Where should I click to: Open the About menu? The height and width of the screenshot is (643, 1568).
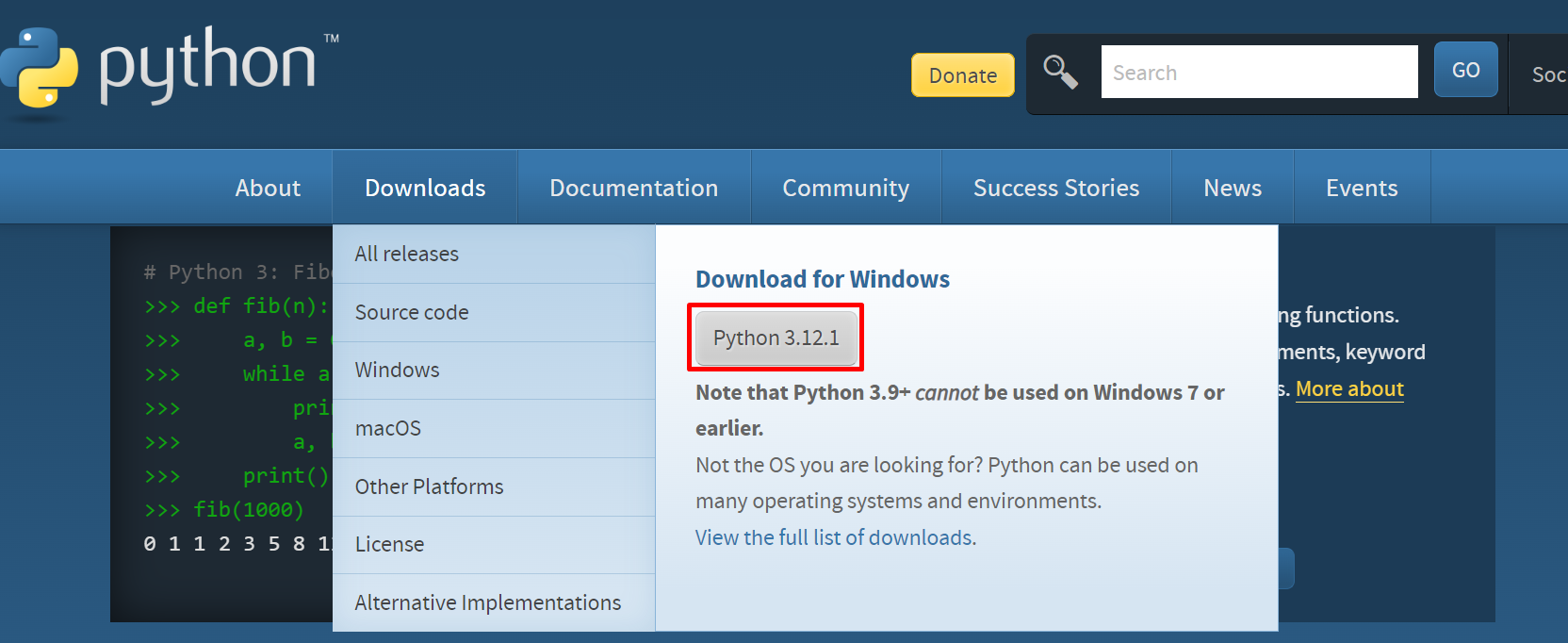pyautogui.click(x=268, y=188)
